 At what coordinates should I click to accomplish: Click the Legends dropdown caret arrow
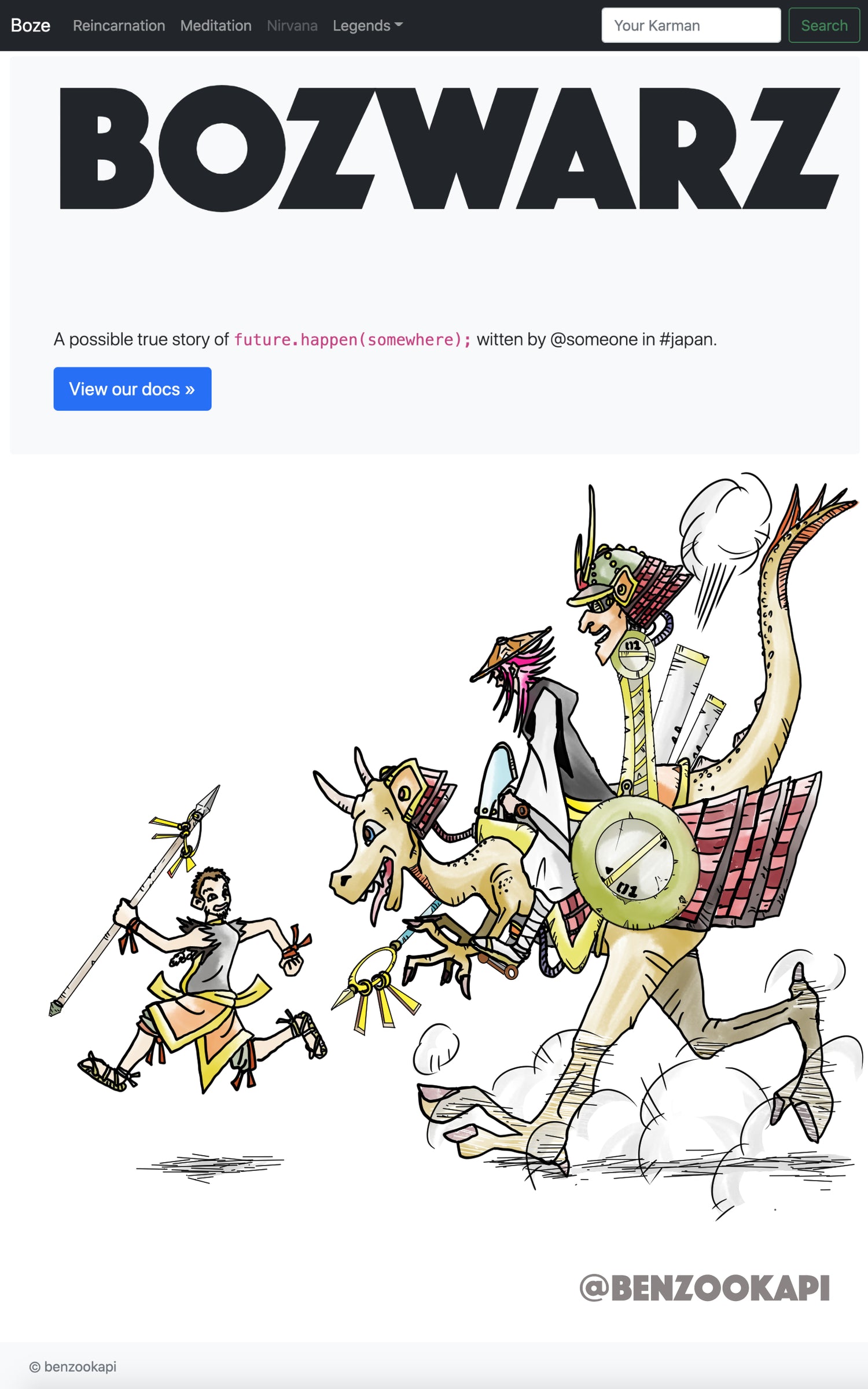coord(398,25)
